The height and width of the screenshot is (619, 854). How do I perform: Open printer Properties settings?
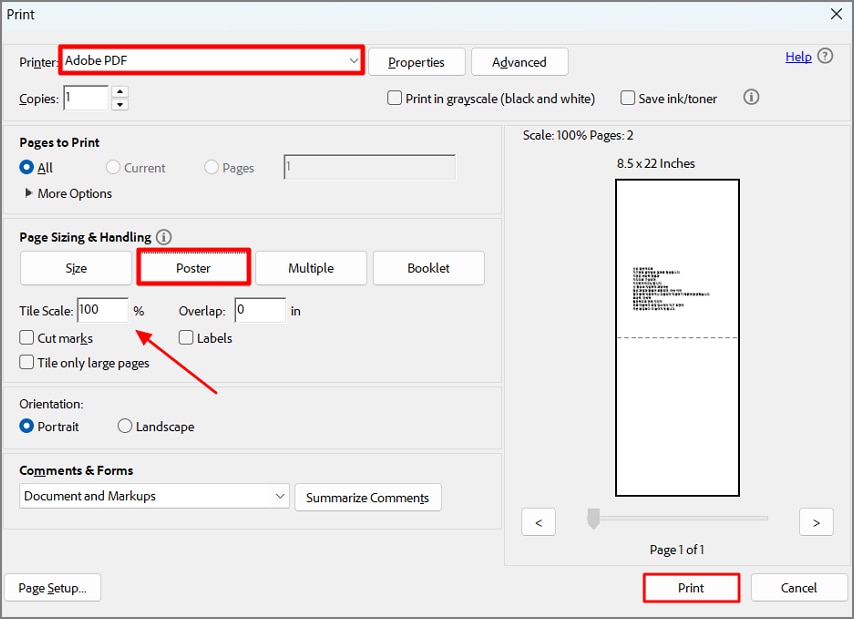coord(416,61)
